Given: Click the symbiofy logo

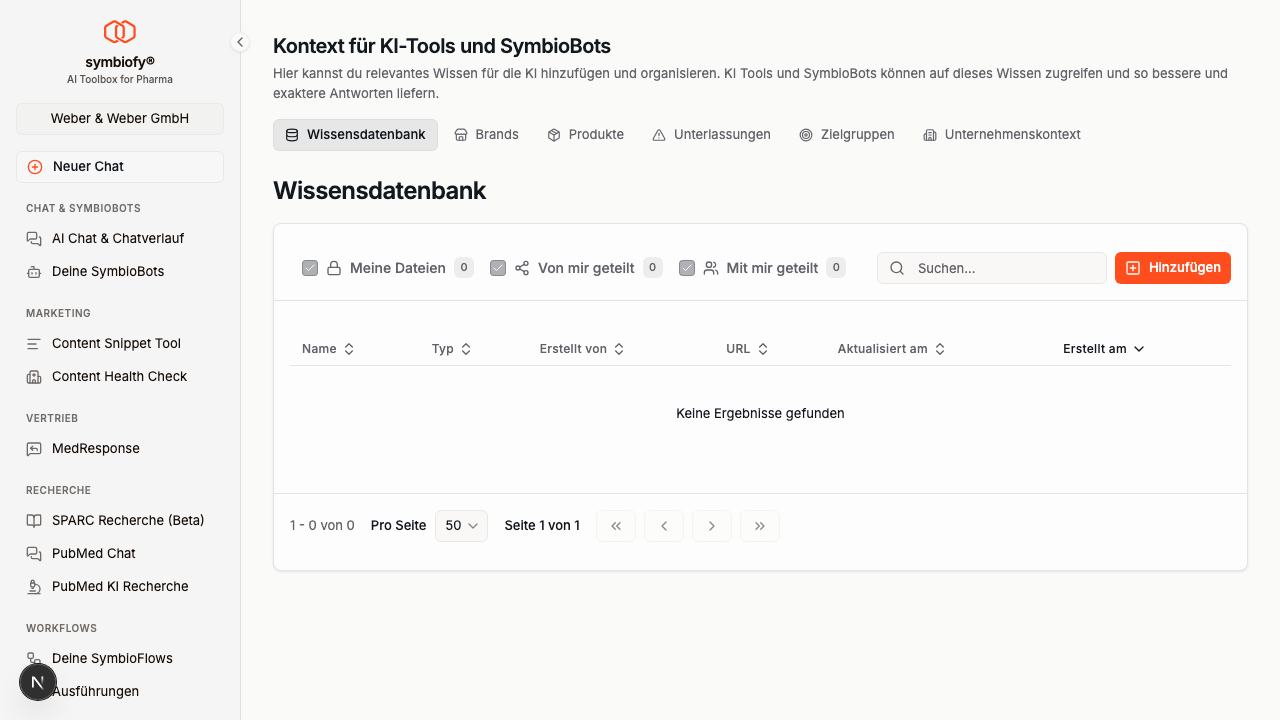Looking at the screenshot, I should coord(119,31).
